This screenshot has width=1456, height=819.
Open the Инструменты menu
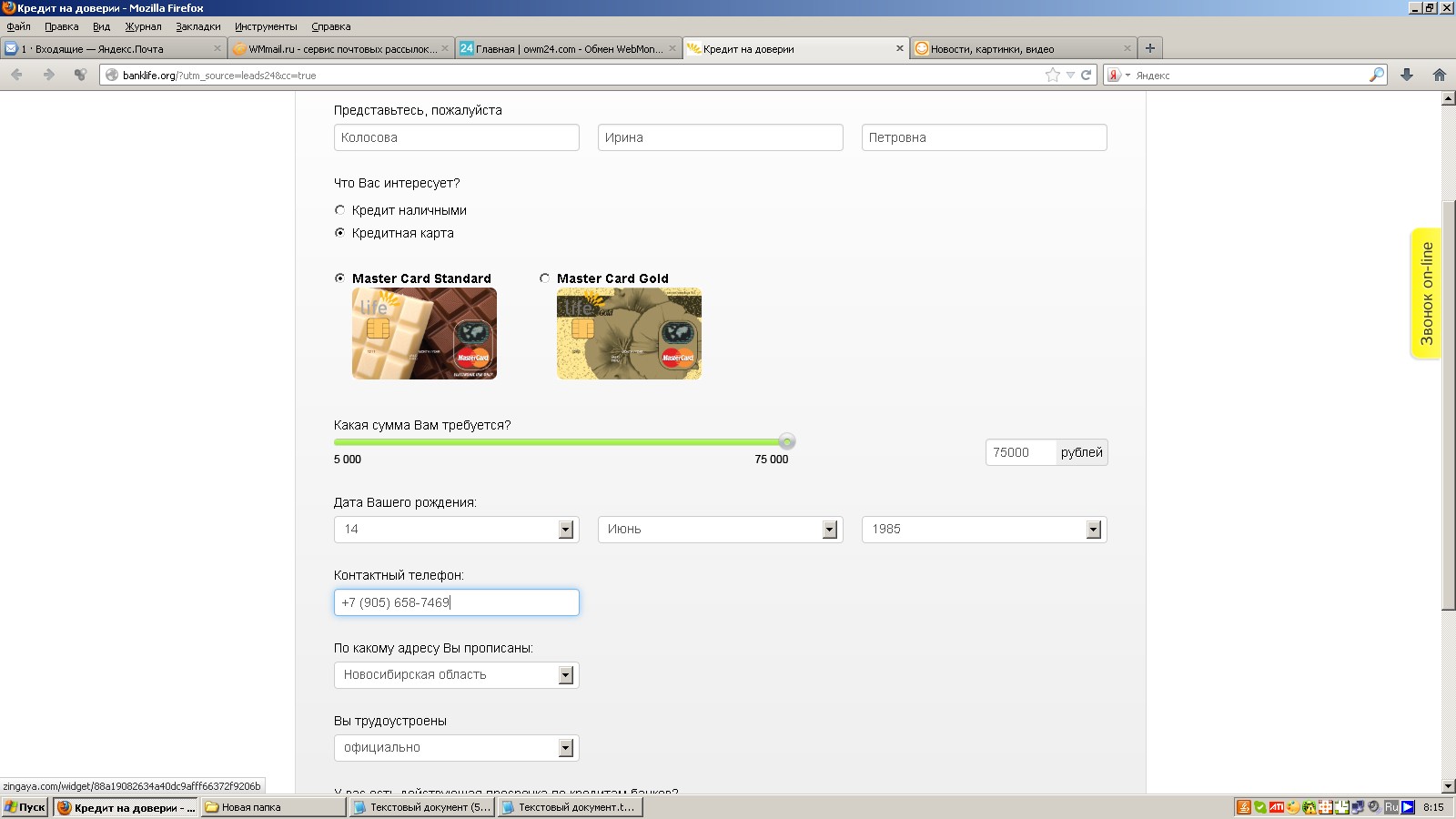266,26
